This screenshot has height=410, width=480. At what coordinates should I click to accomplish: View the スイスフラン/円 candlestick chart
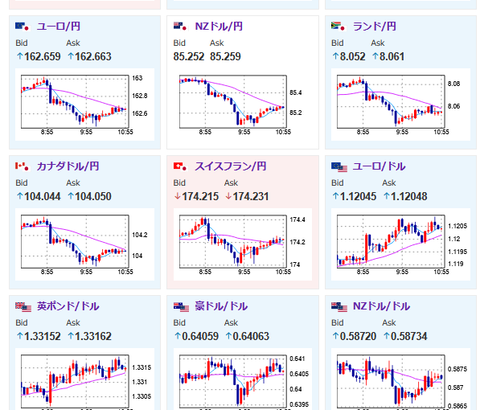243,244
